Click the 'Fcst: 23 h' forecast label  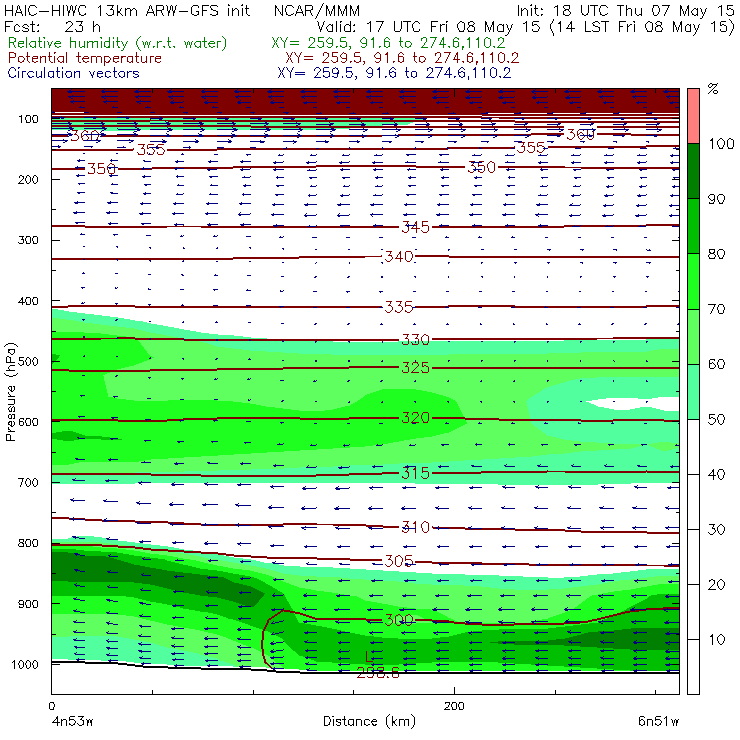pos(52,27)
